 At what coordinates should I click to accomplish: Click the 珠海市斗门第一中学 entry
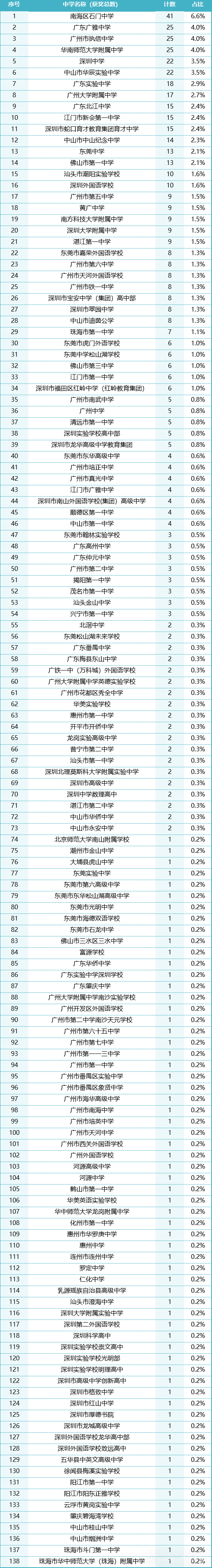[x=92, y=1550]
